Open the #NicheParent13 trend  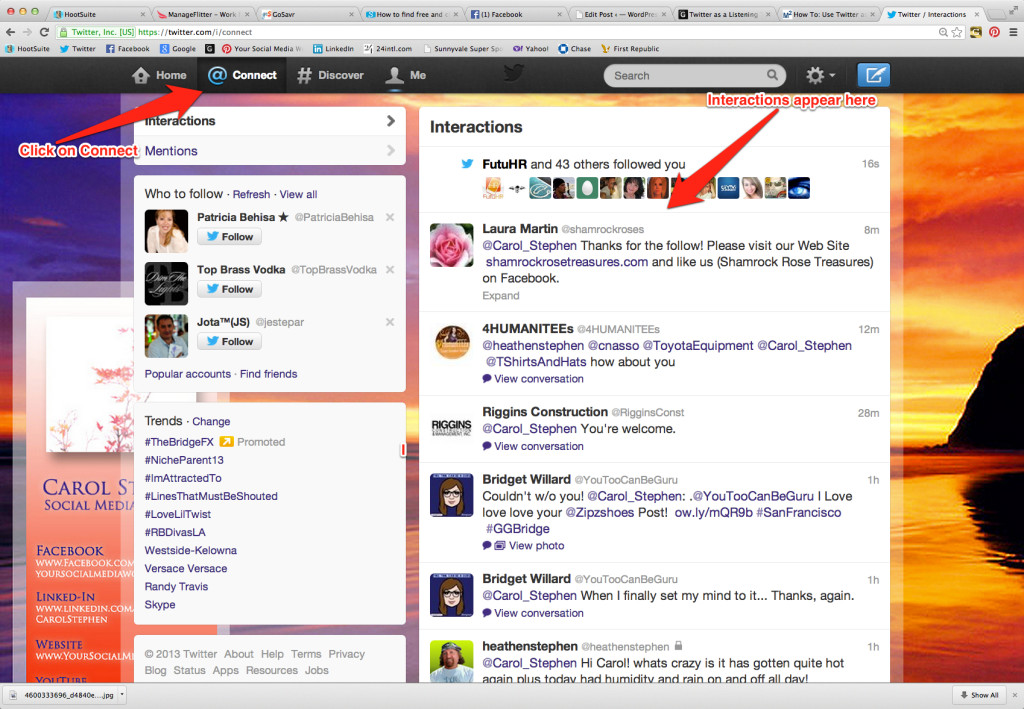pos(184,460)
